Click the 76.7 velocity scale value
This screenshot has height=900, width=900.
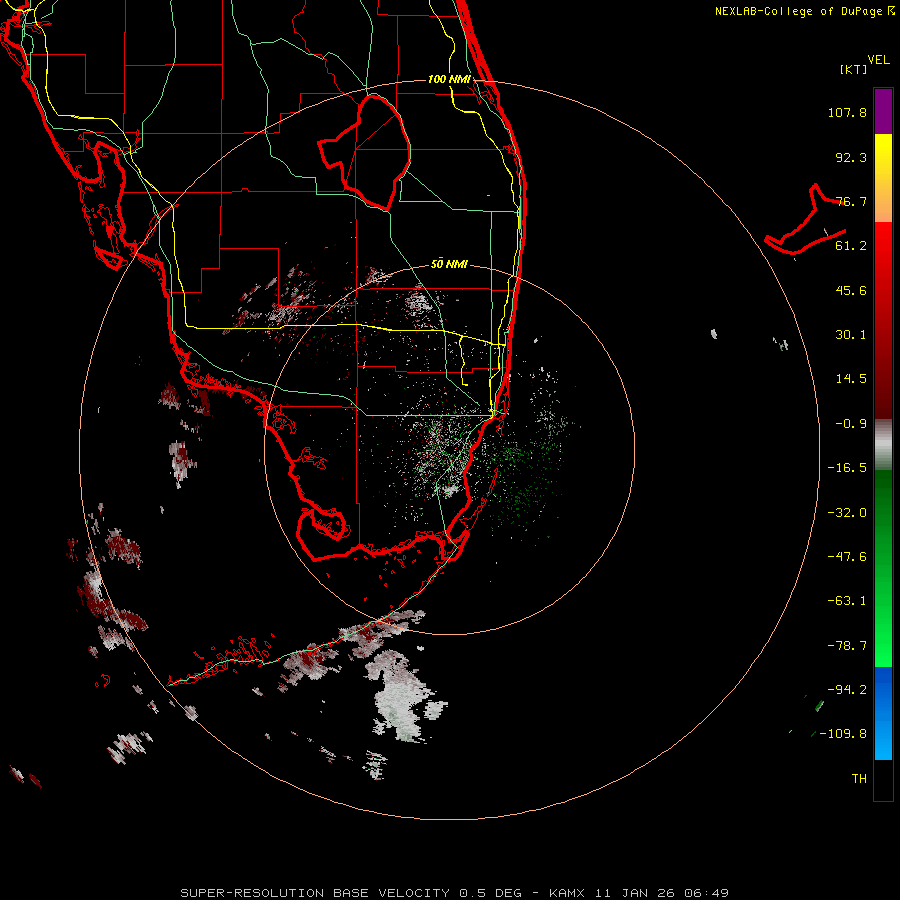[851, 201]
